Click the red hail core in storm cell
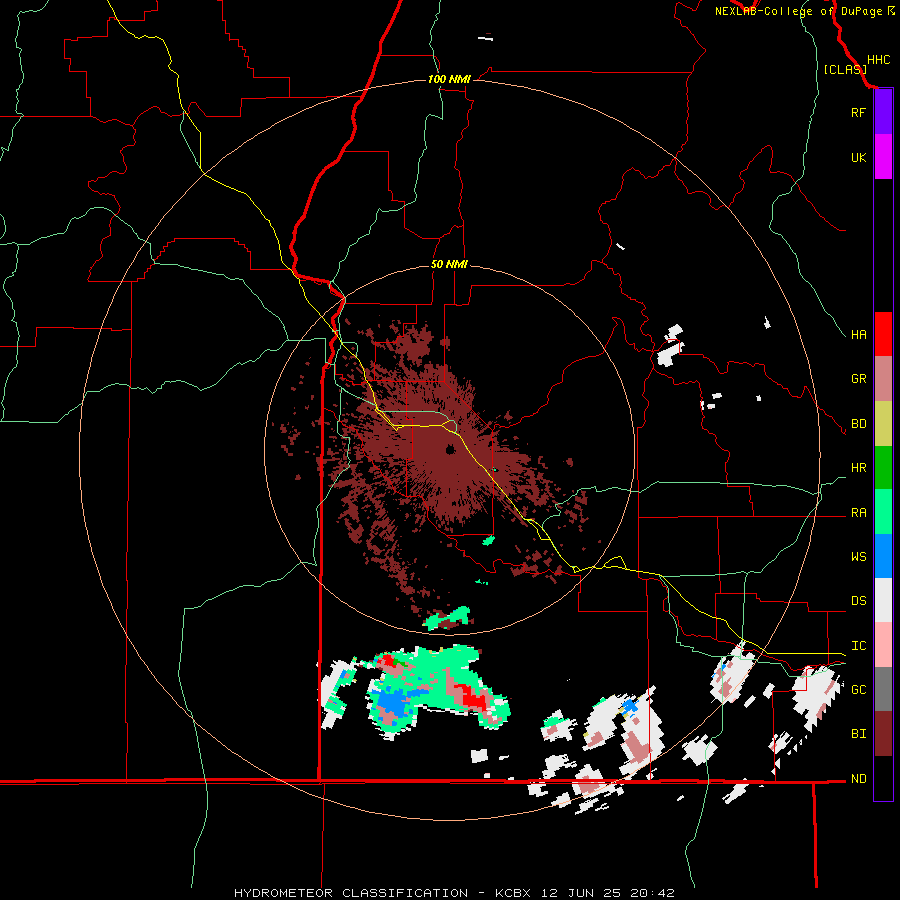This screenshot has width=900, height=900. pyautogui.click(x=474, y=697)
